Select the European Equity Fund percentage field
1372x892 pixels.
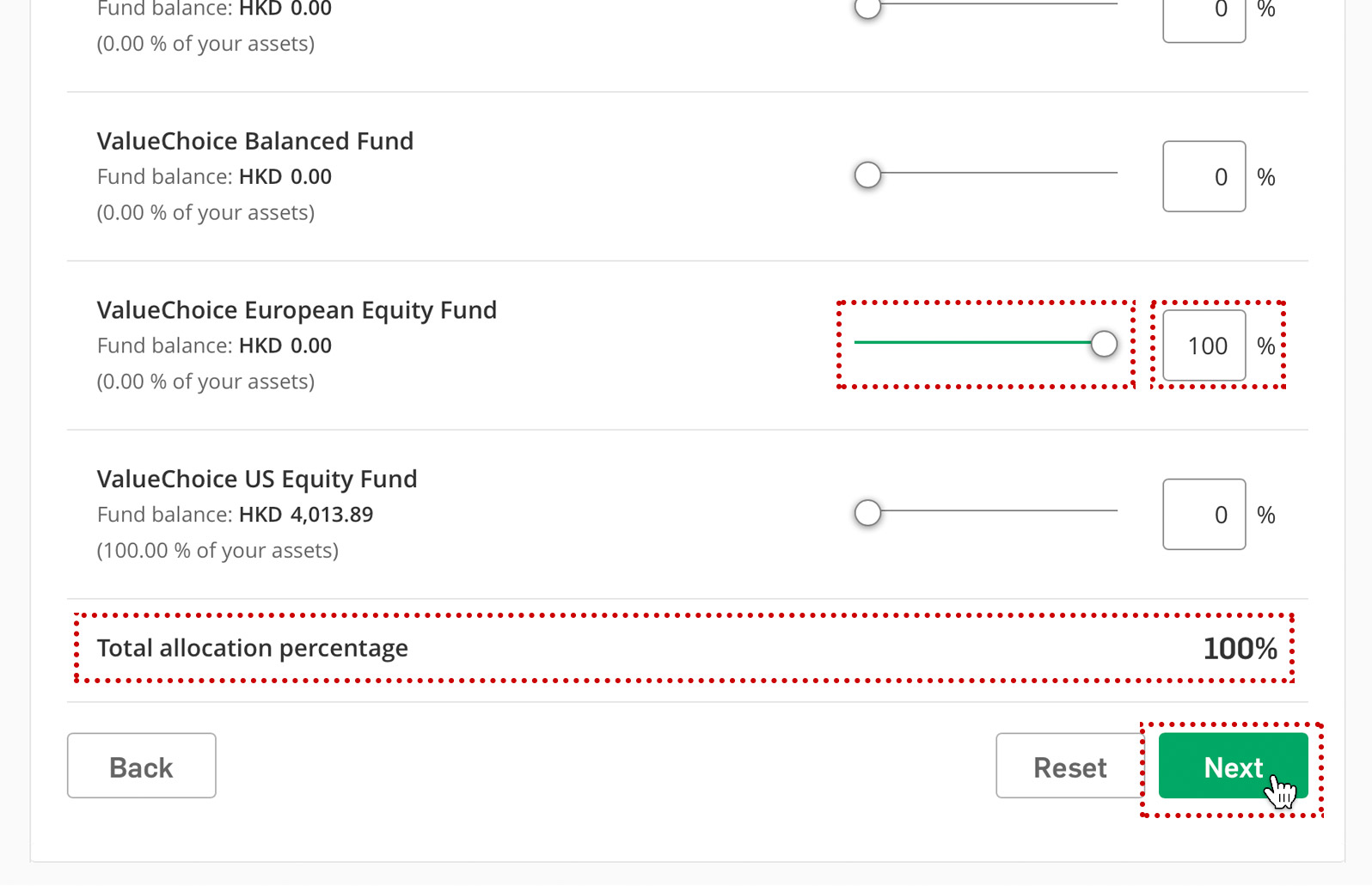[1204, 345]
